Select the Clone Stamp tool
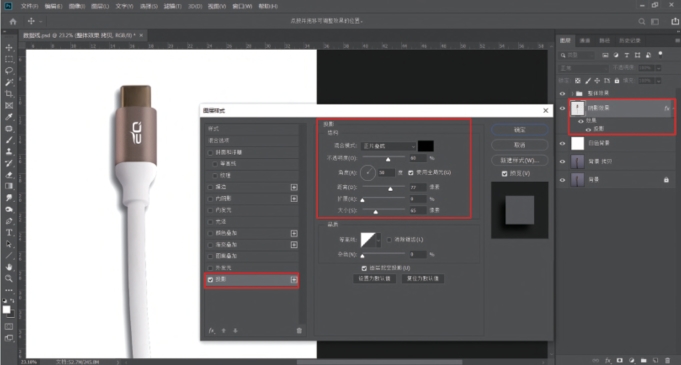The height and width of the screenshot is (365, 681). (x=9, y=152)
